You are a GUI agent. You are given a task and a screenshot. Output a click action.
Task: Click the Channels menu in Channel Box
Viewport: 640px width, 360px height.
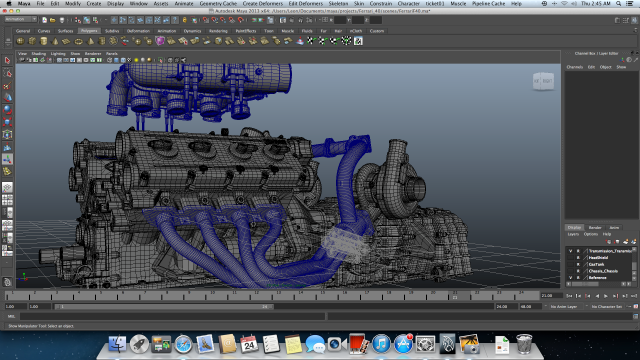click(575, 67)
